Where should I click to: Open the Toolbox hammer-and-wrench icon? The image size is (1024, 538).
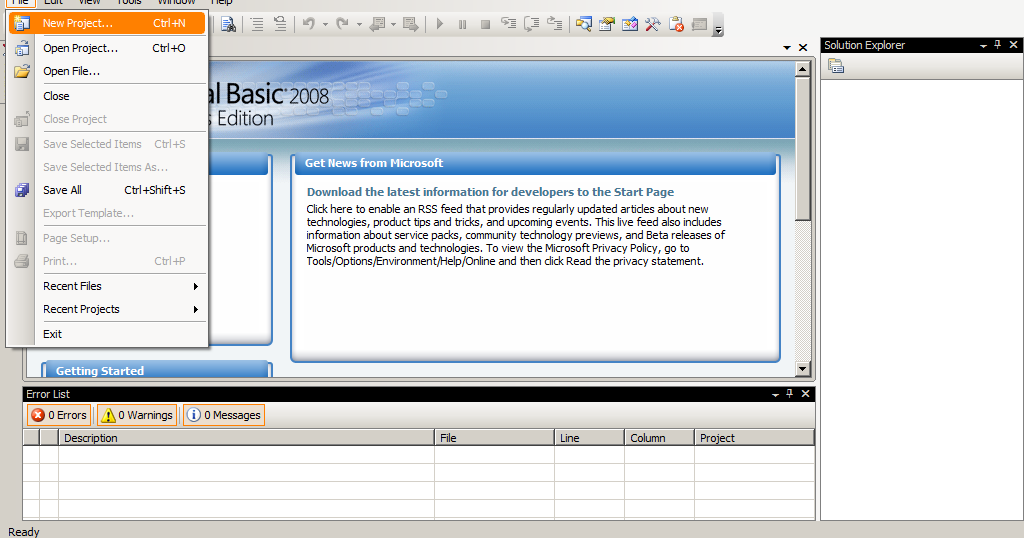652,24
